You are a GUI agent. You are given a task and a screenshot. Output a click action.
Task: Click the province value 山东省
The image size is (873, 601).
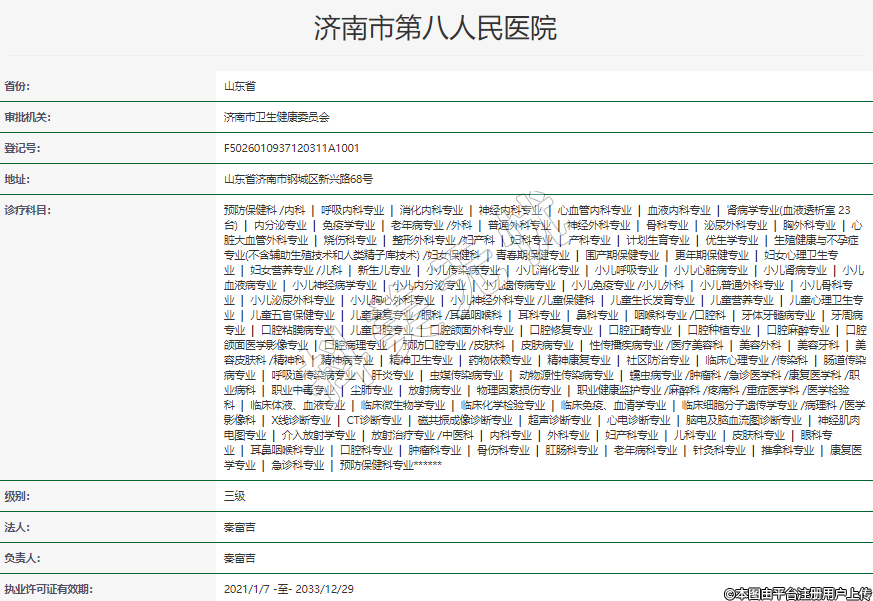[240, 86]
